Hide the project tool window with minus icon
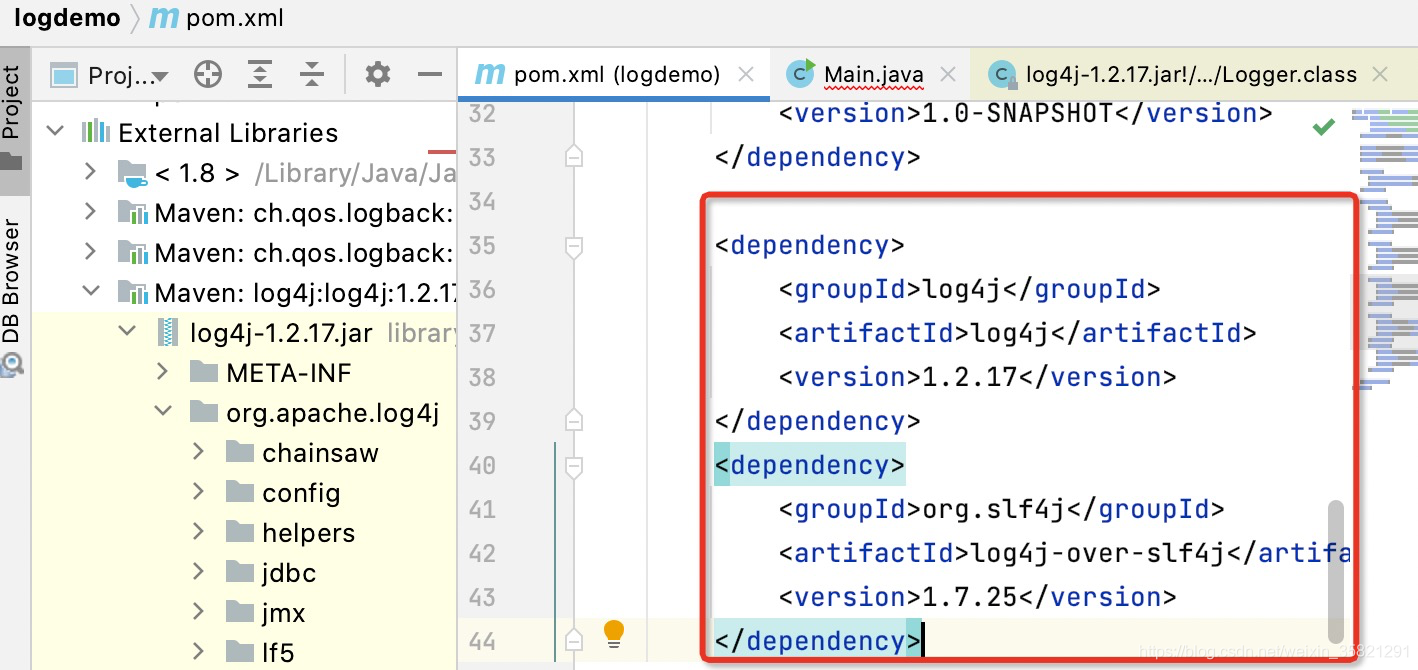The image size is (1418, 670). [x=430, y=74]
